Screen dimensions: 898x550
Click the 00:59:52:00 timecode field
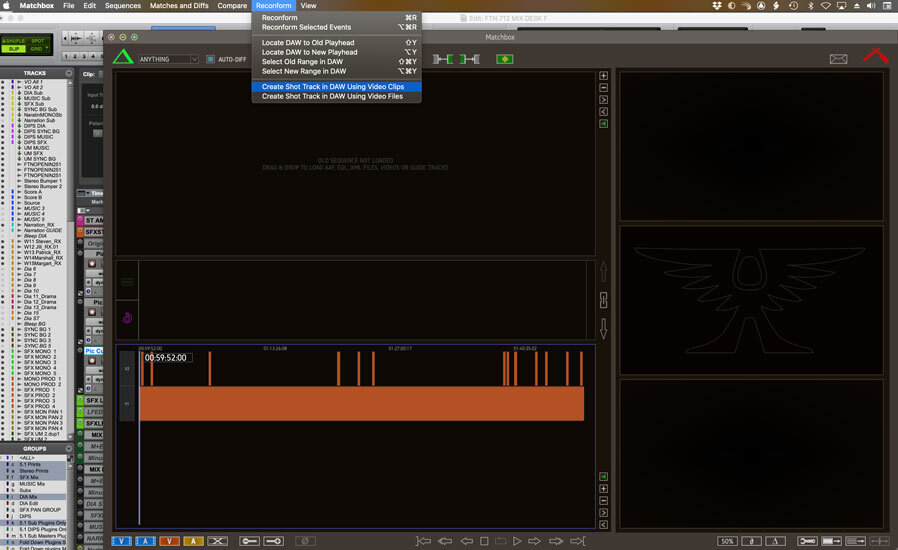166,358
